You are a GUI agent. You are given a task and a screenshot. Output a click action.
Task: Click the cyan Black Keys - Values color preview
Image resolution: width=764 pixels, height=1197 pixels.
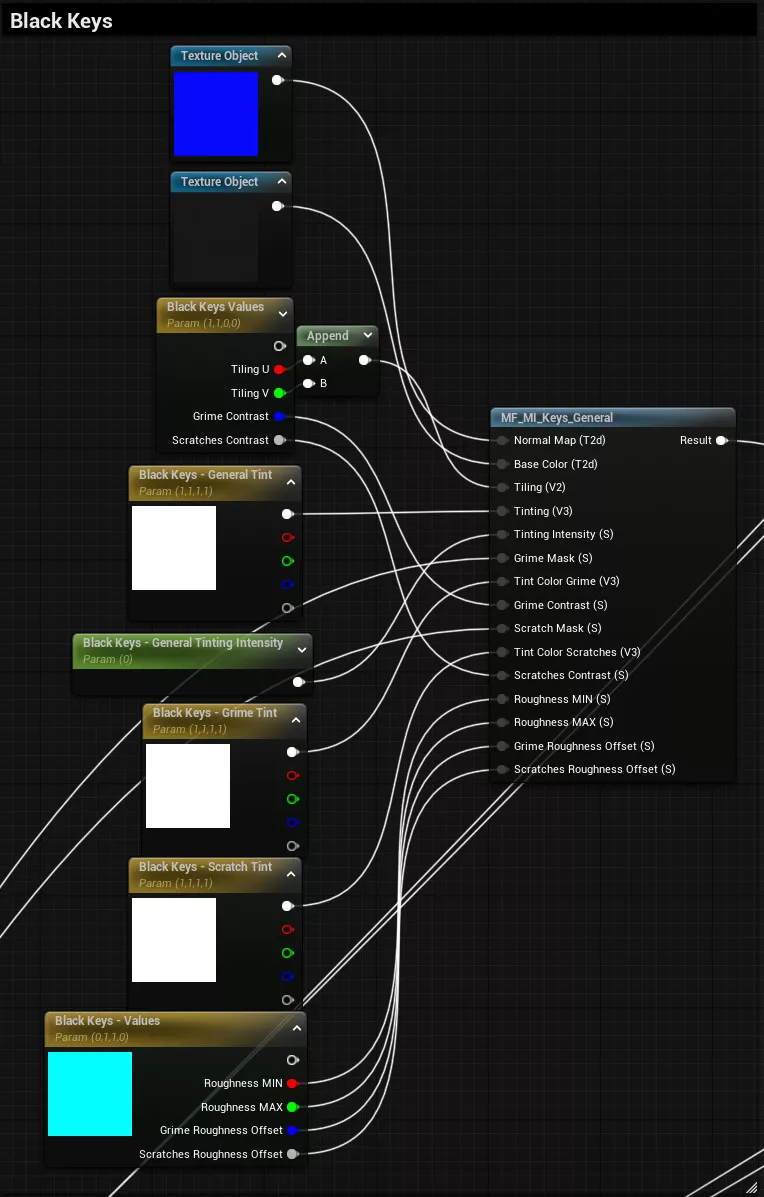point(90,1094)
